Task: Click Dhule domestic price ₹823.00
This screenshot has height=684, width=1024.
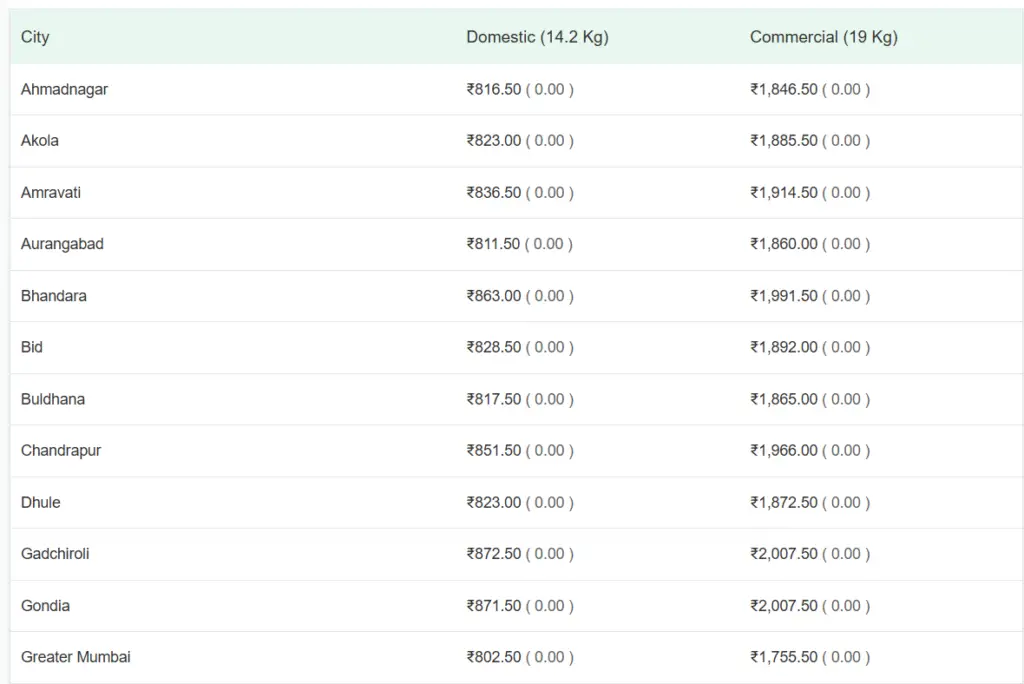Action: (494, 502)
